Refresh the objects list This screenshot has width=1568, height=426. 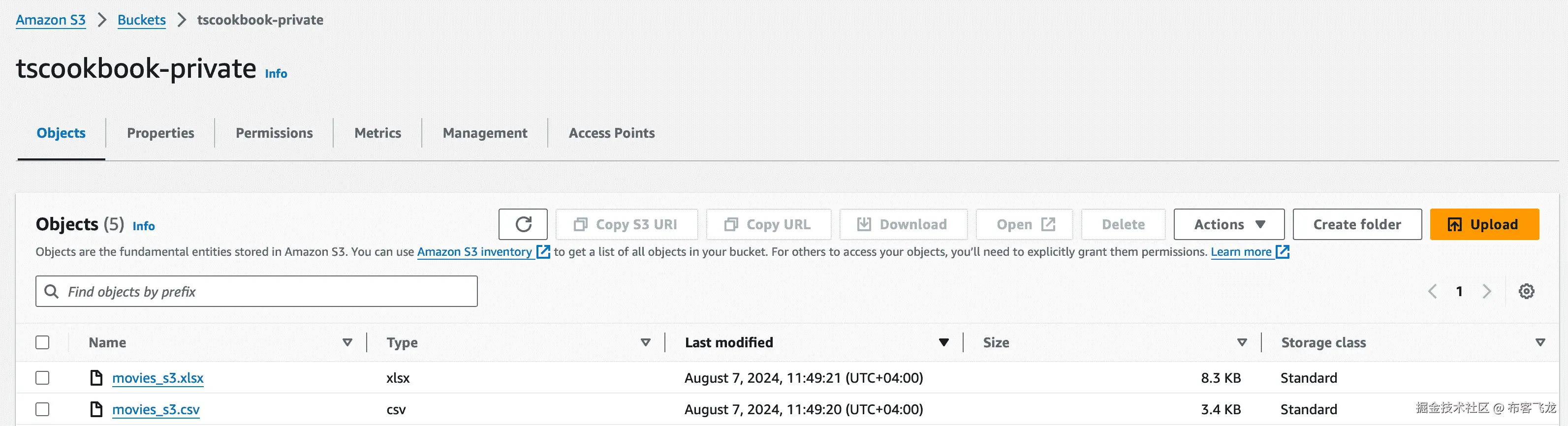pyautogui.click(x=523, y=225)
